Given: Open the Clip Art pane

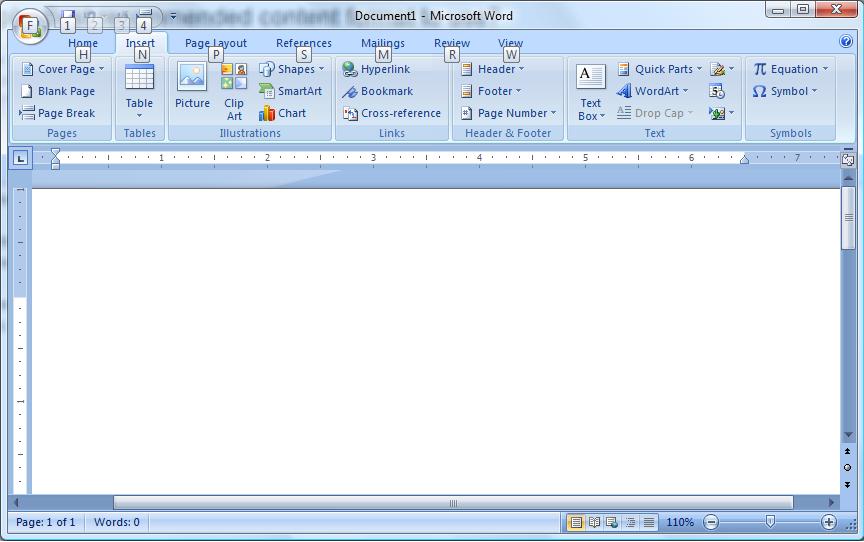Looking at the screenshot, I should click(x=234, y=91).
